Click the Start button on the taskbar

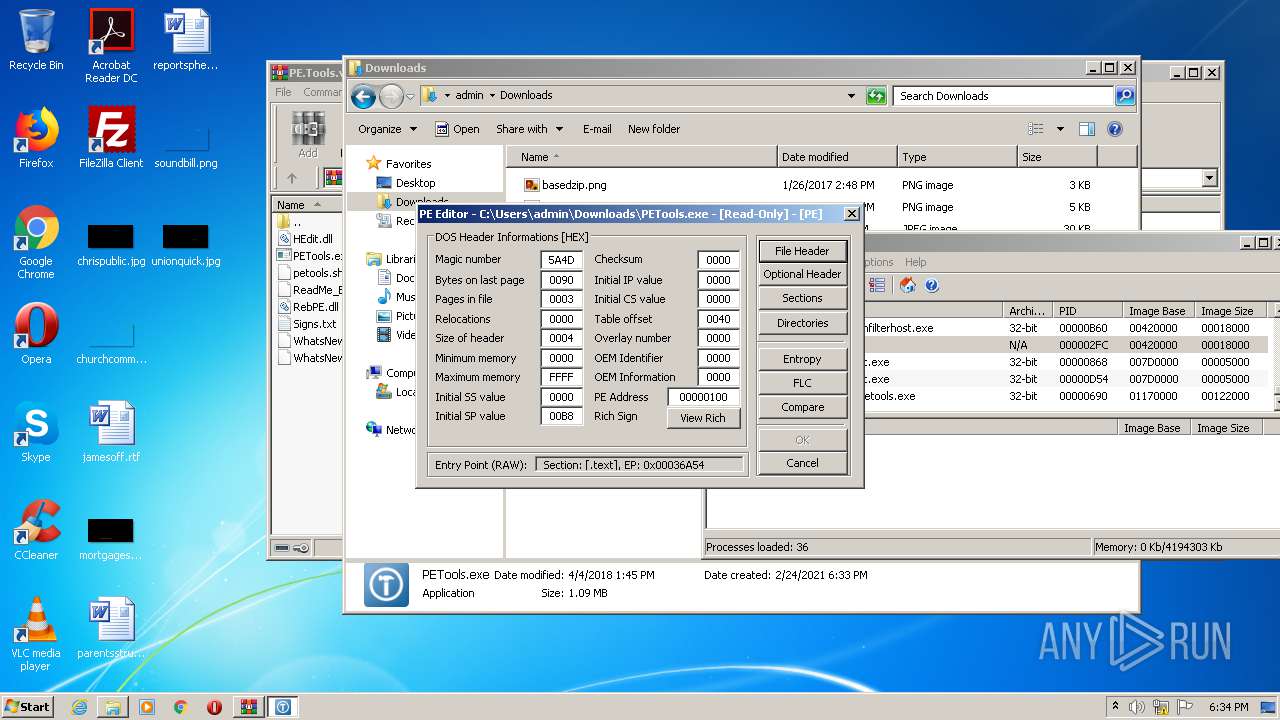[x=28, y=706]
